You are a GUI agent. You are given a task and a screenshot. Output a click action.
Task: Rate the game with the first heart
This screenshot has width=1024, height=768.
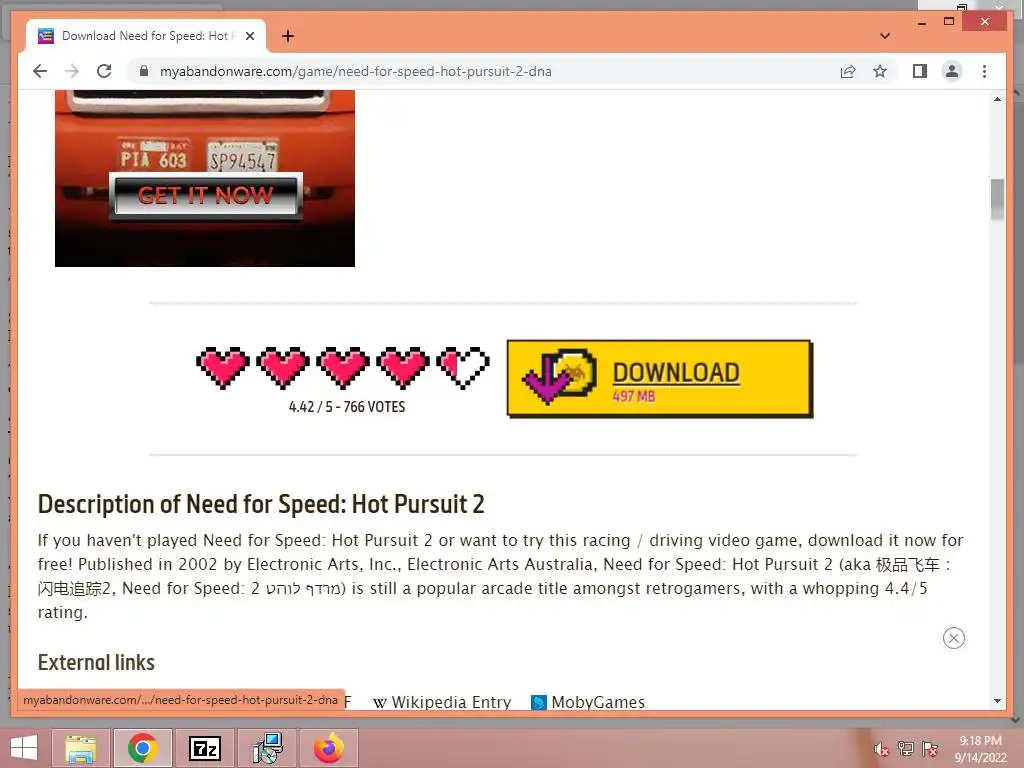pos(223,368)
